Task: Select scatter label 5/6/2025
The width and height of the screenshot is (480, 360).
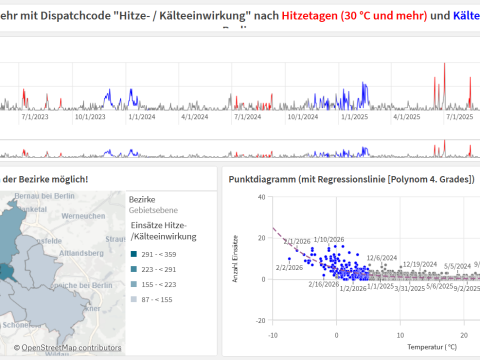Action: coord(440,286)
